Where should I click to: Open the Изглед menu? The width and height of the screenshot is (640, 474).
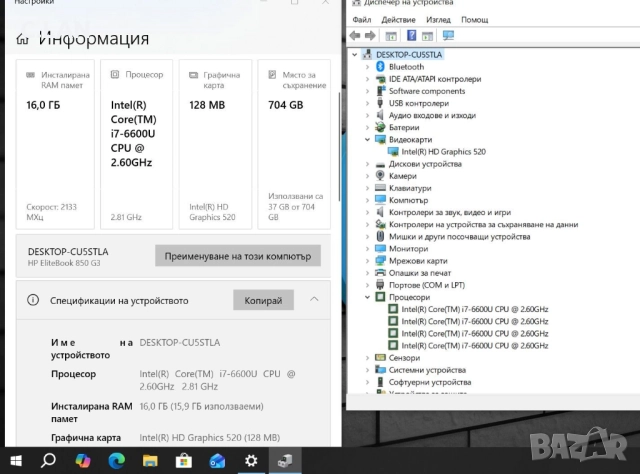coord(438,20)
